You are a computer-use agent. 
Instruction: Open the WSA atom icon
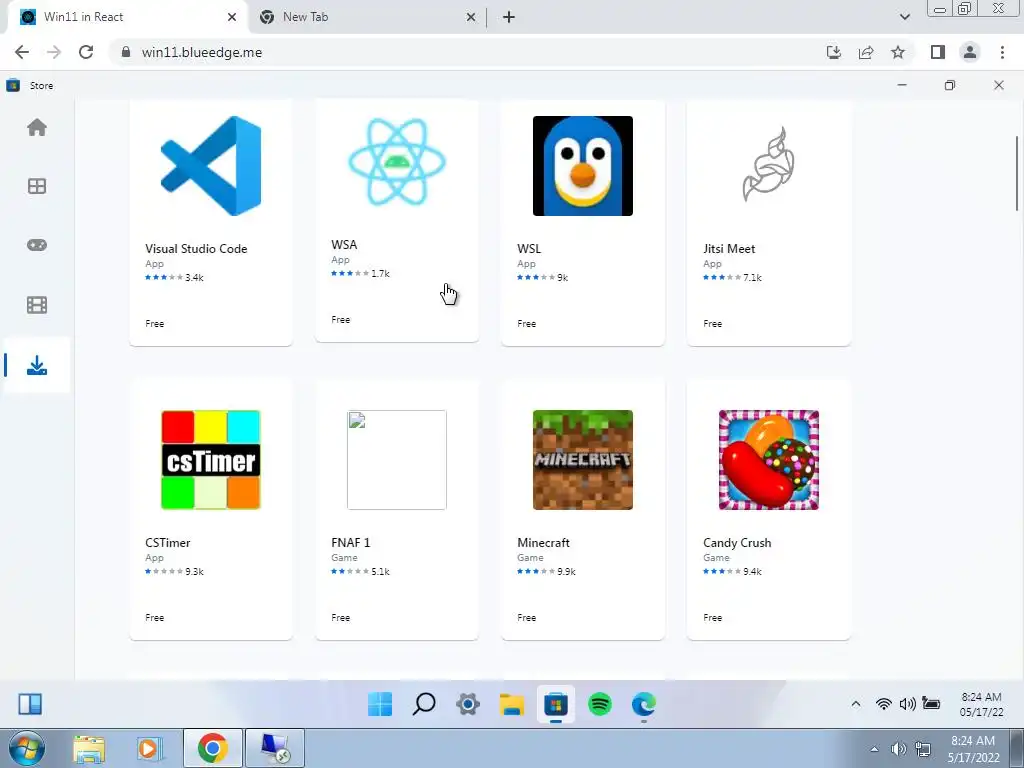click(x=397, y=162)
